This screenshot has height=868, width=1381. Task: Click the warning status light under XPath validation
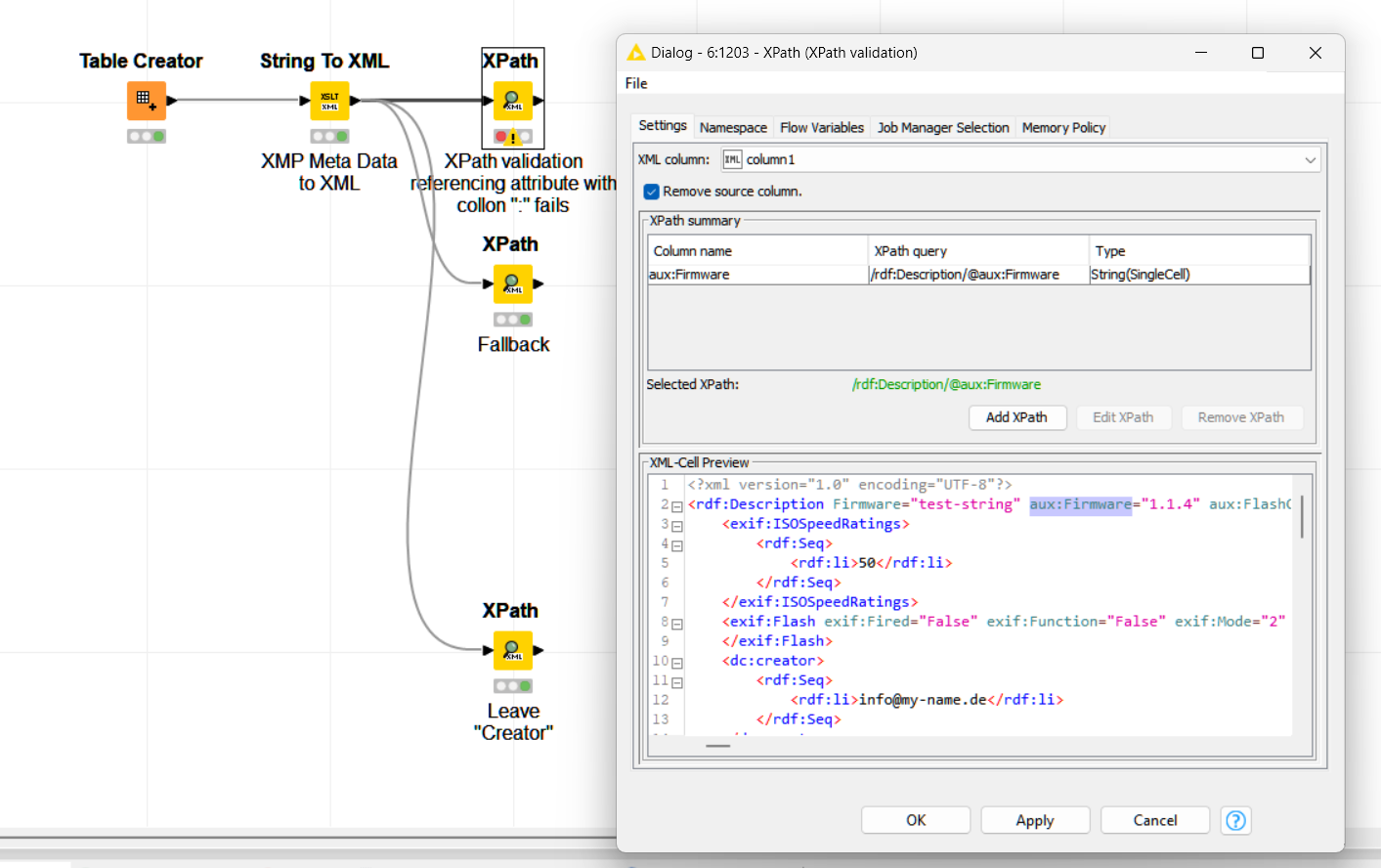pos(512,137)
